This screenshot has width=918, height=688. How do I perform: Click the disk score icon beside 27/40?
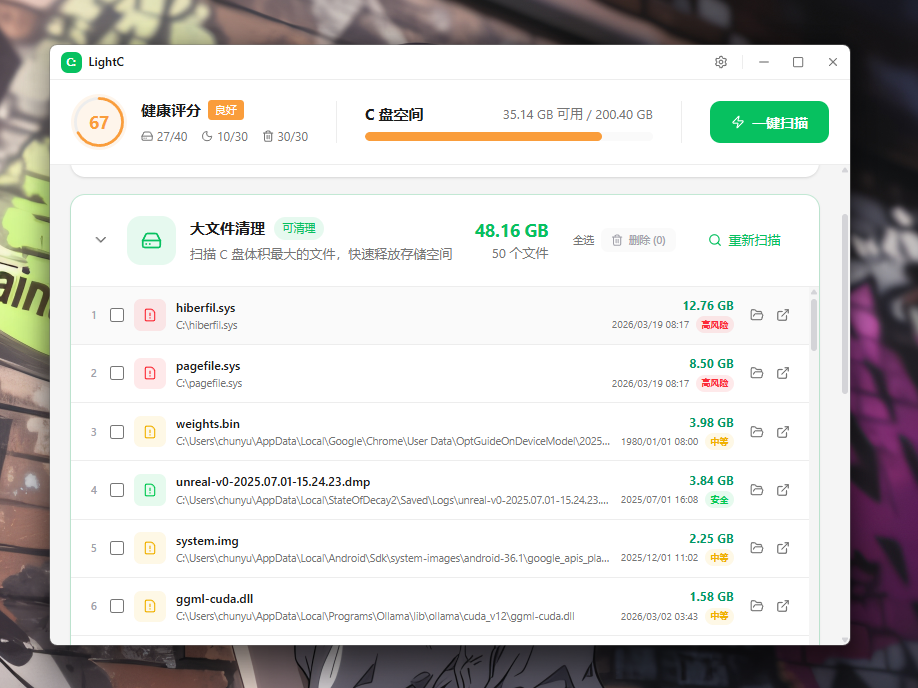pyautogui.click(x=147, y=136)
